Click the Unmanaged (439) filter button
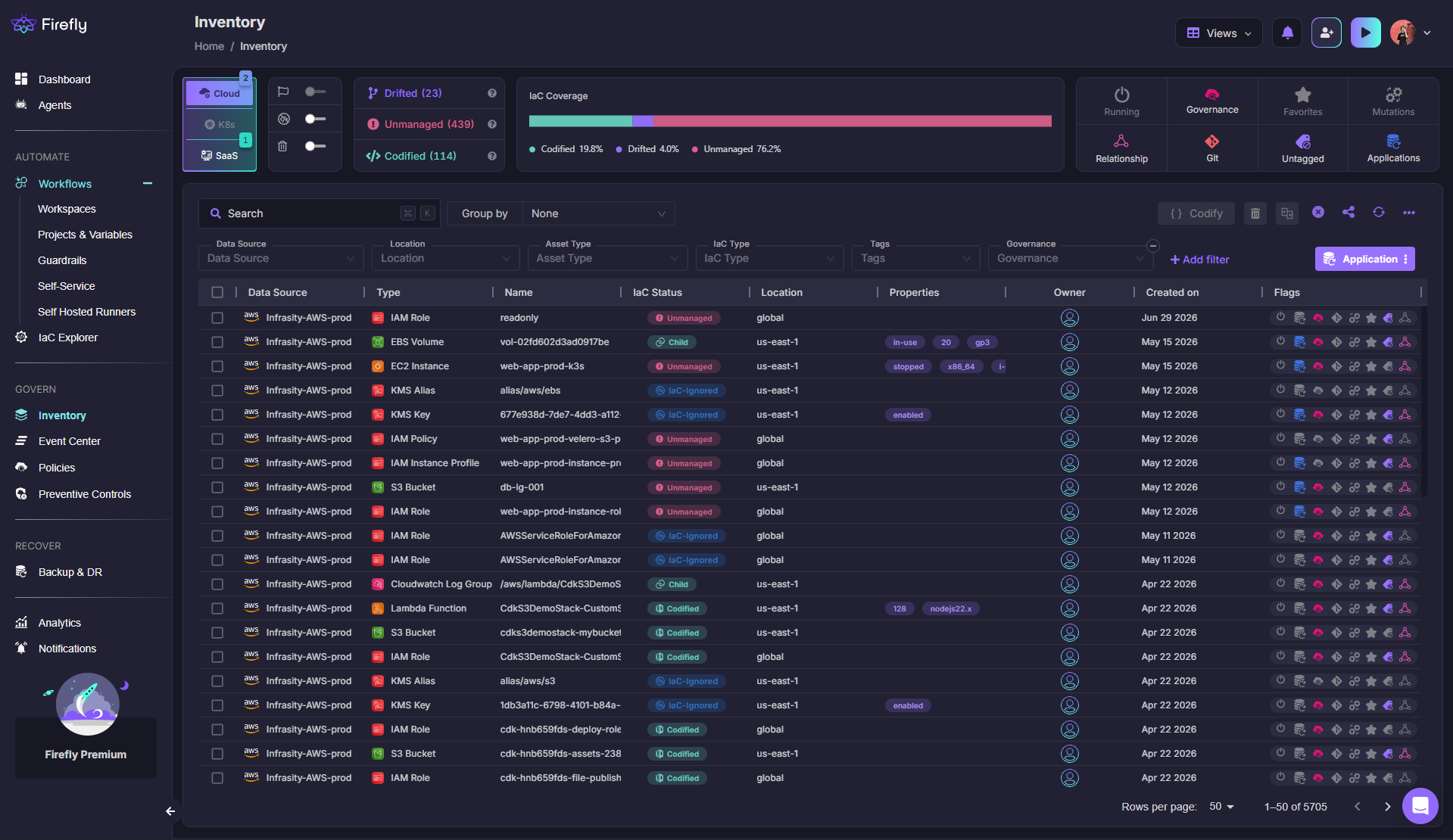Screen dimensions: 1453x840 (429, 124)
